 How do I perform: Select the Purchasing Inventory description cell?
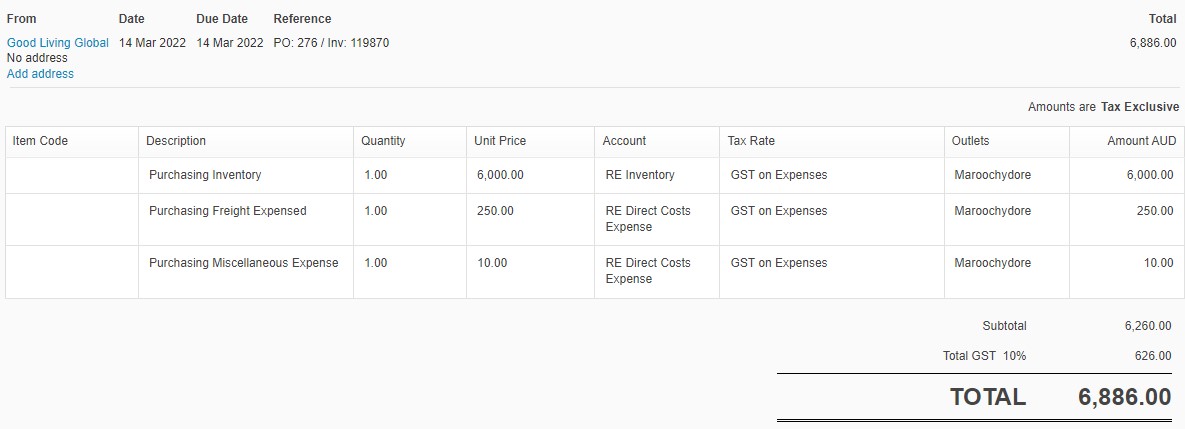[x=246, y=175]
